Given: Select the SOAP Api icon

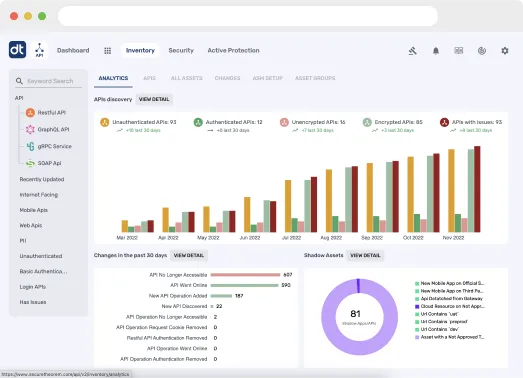Looking at the screenshot, I should 30,163.
